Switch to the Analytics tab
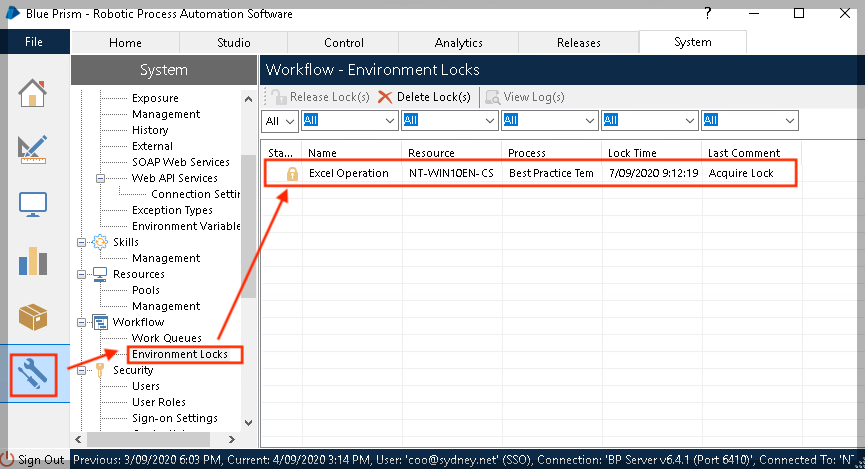Screen dimensions: 865x469 pyautogui.click(x=458, y=42)
